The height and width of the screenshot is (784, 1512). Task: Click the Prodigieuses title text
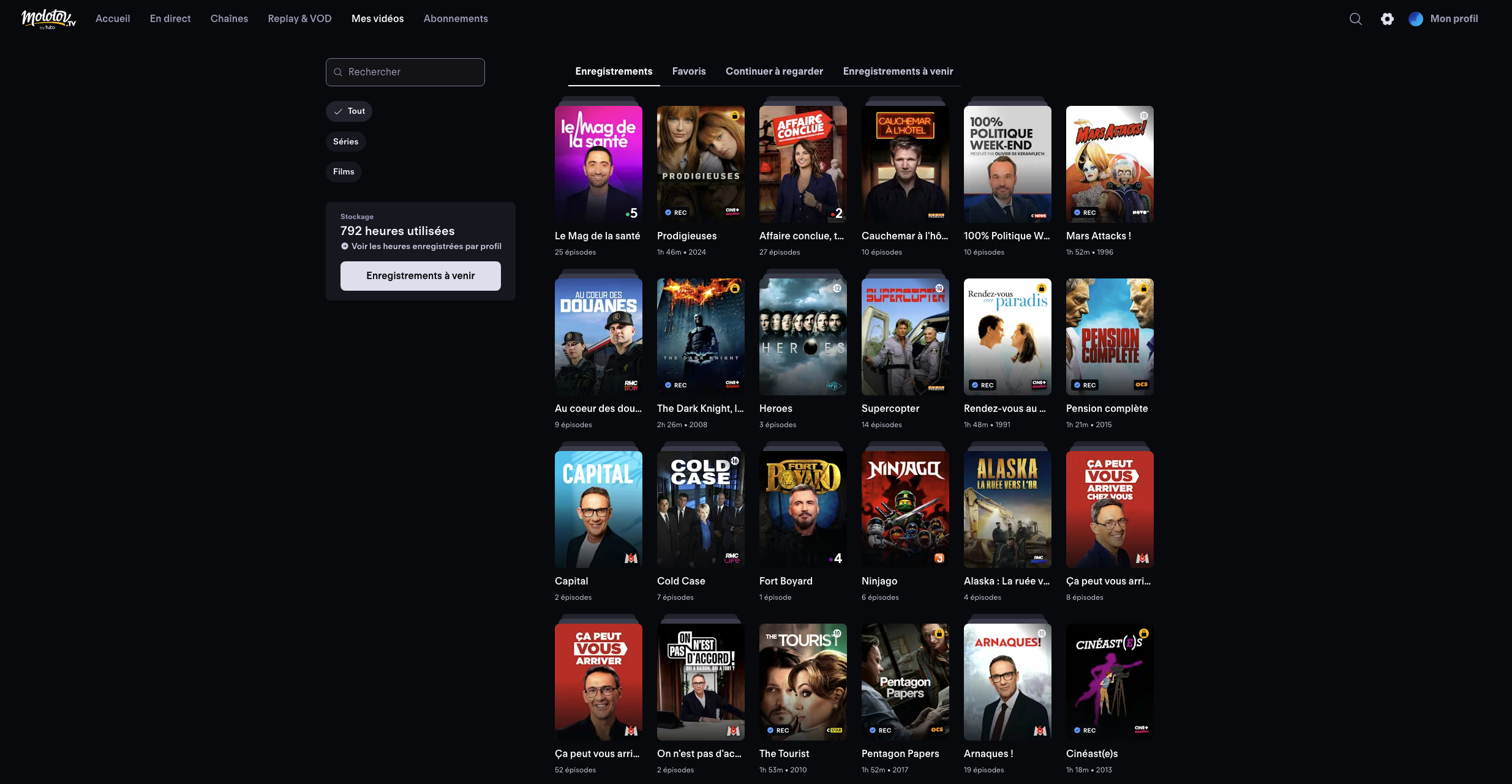(x=686, y=236)
